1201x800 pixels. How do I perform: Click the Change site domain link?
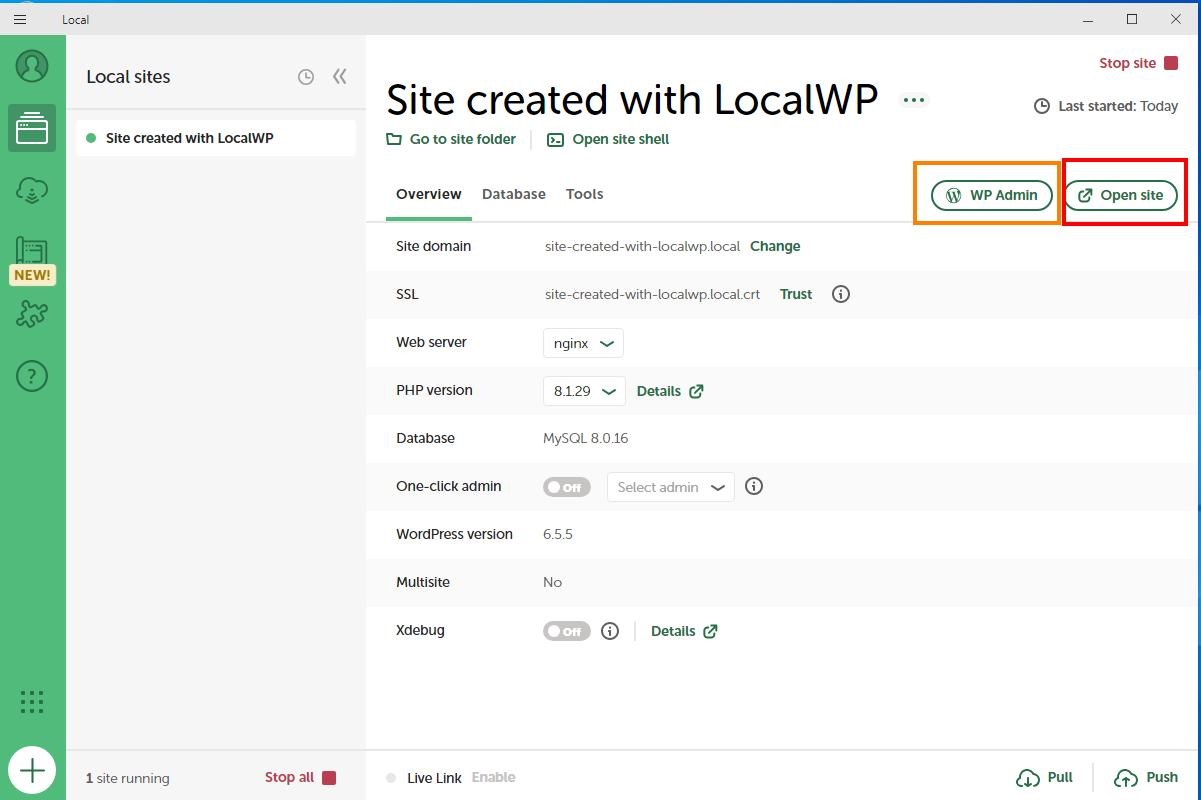(x=775, y=246)
